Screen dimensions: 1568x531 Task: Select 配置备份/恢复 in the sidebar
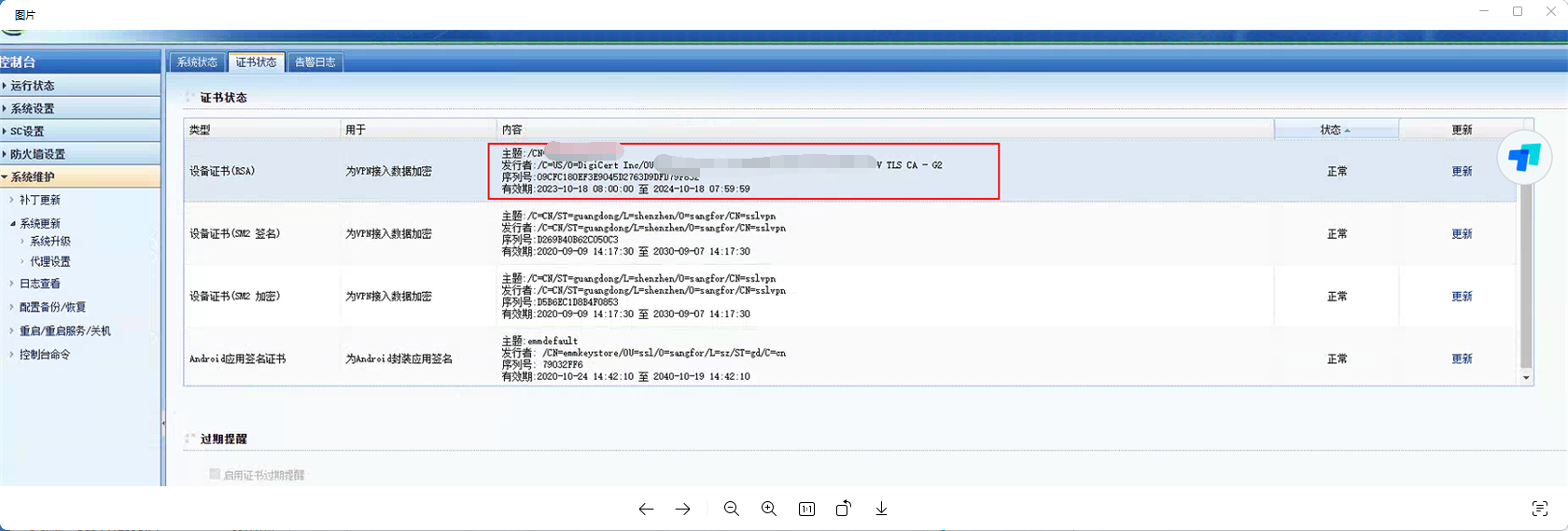tap(52, 307)
